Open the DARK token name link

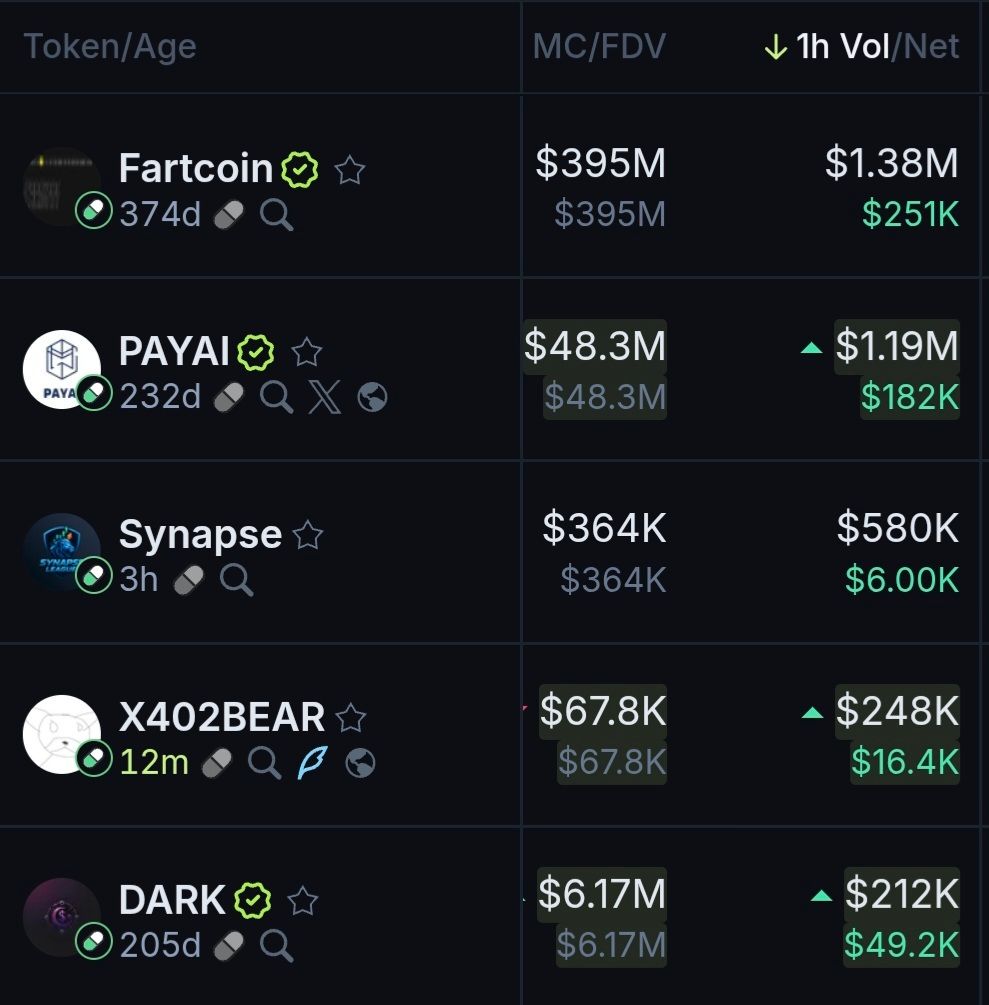(x=172, y=900)
